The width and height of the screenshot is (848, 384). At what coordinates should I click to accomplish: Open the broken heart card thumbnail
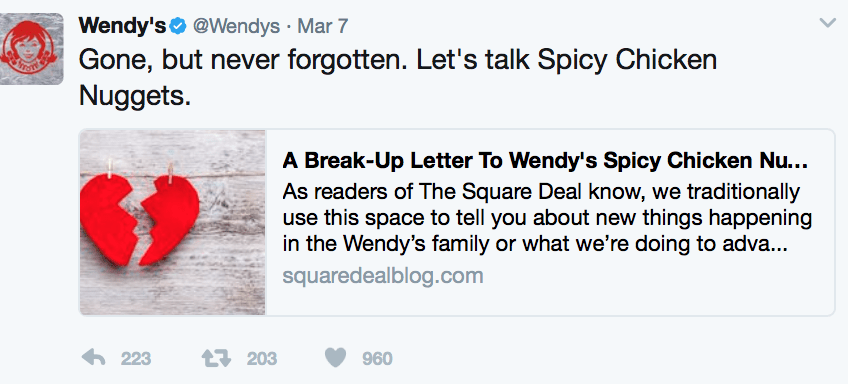(173, 222)
